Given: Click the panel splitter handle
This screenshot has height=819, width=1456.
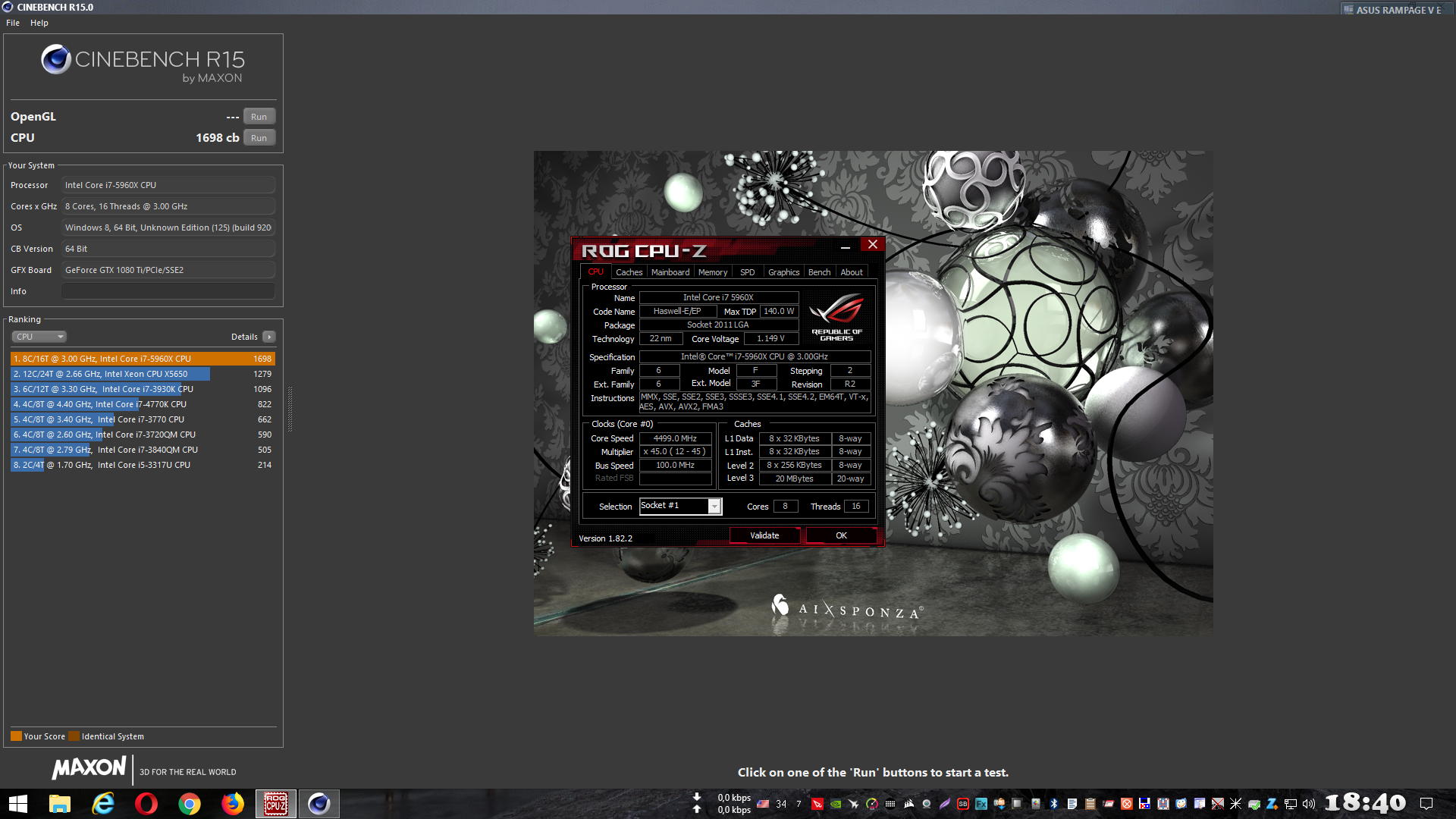Looking at the screenshot, I should click(290, 408).
